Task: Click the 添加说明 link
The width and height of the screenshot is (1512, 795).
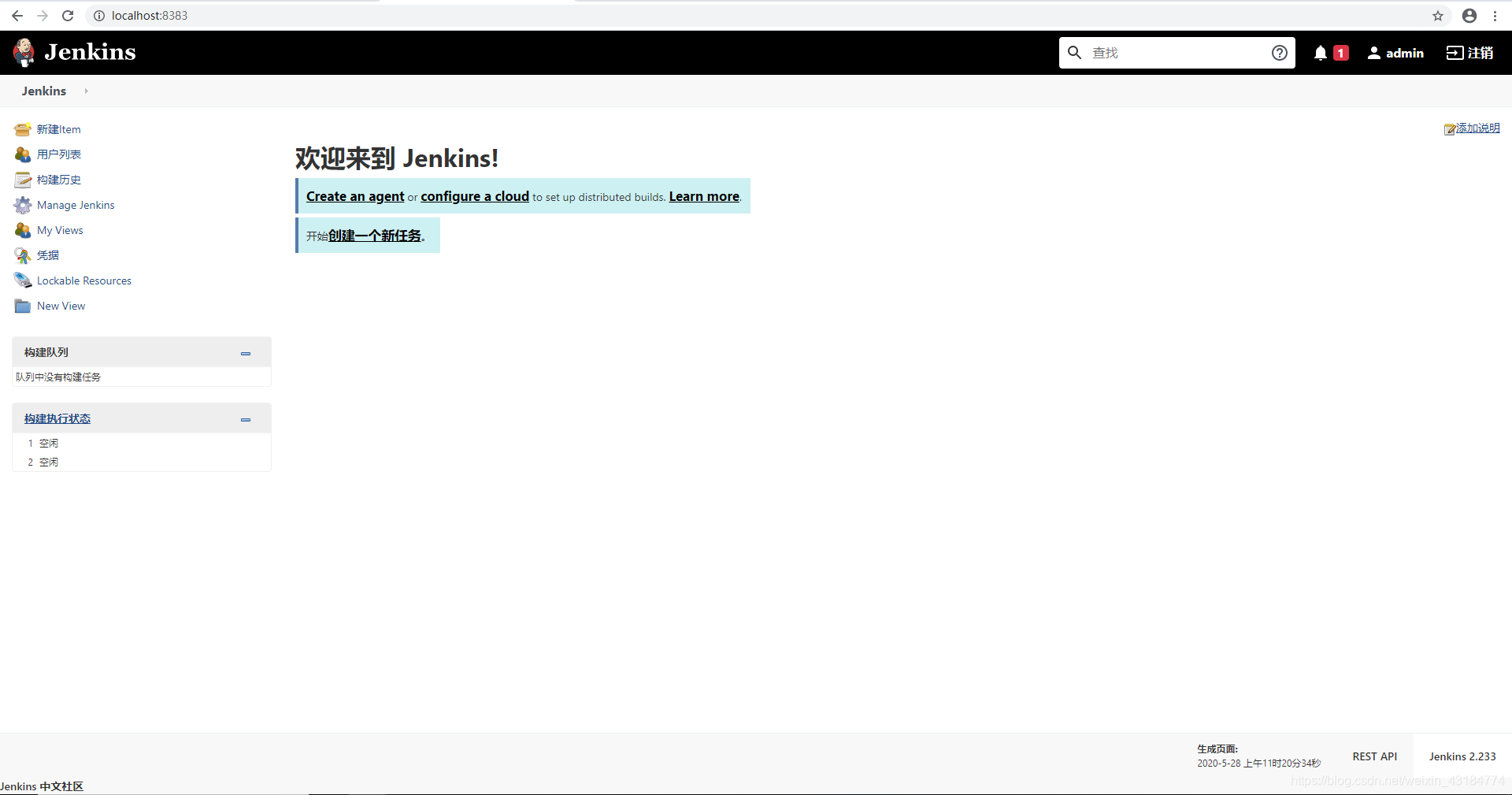Action: (x=1478, y=128)
